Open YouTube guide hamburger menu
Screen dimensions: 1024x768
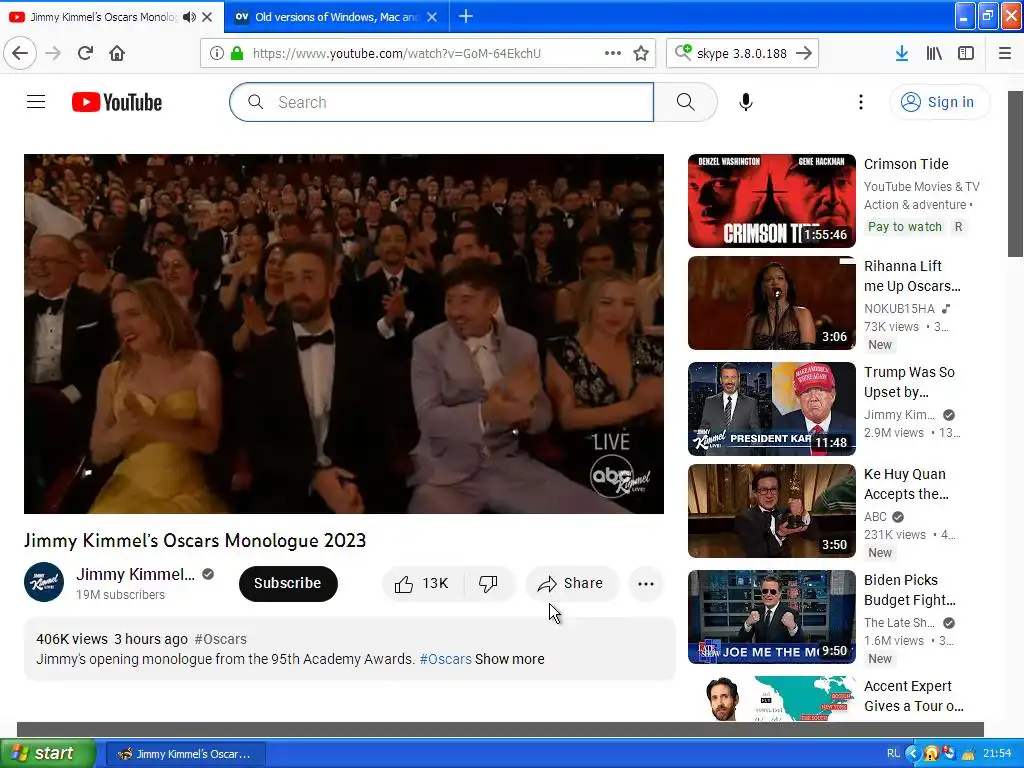tap(36, 102)
